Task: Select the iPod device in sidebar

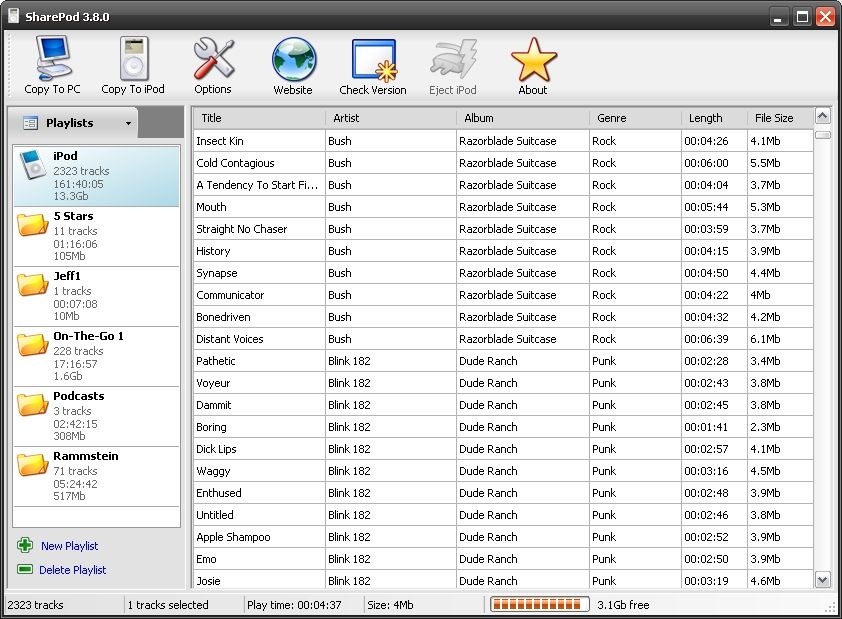Action: [x=96, y=177]
